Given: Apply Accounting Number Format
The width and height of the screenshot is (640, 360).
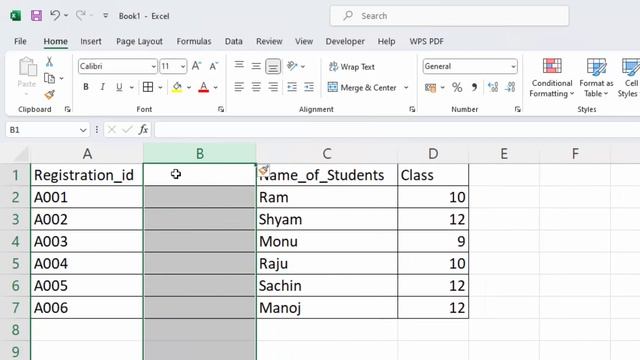Looking at the screenshot, I should pyautogui.click(x=430, y=87).
